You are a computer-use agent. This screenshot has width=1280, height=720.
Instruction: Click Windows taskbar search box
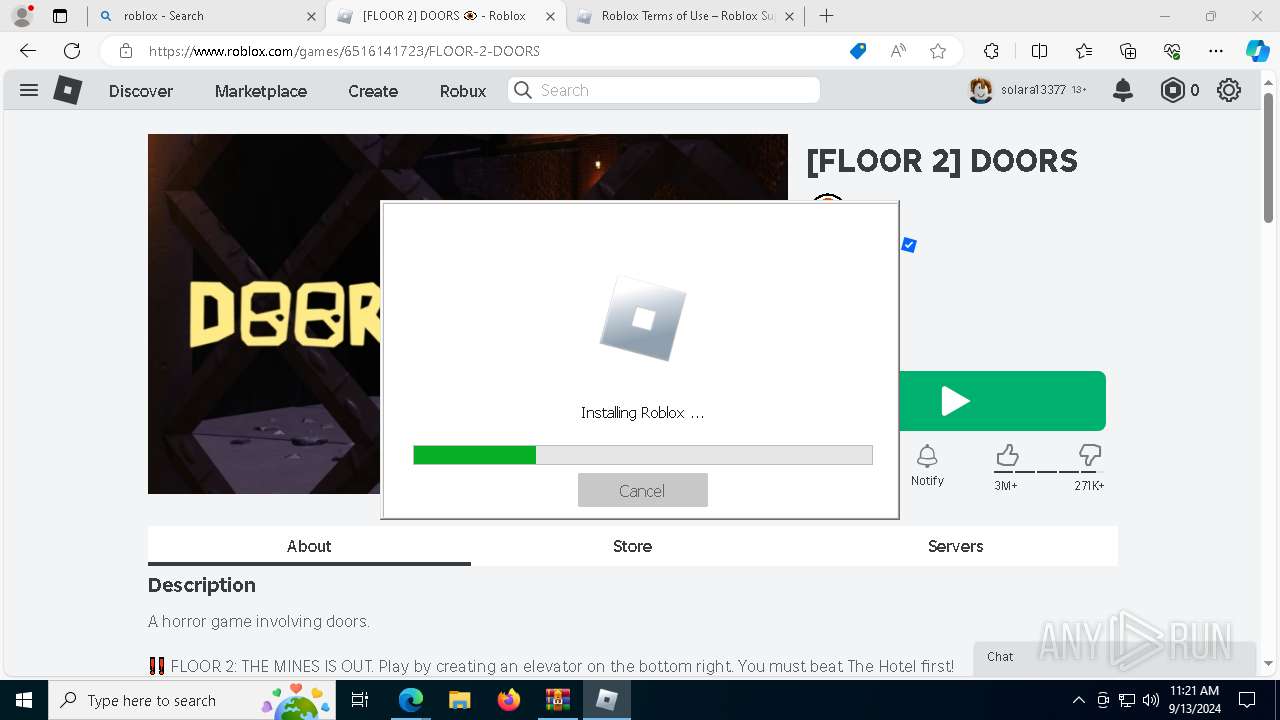click(190, 700)
